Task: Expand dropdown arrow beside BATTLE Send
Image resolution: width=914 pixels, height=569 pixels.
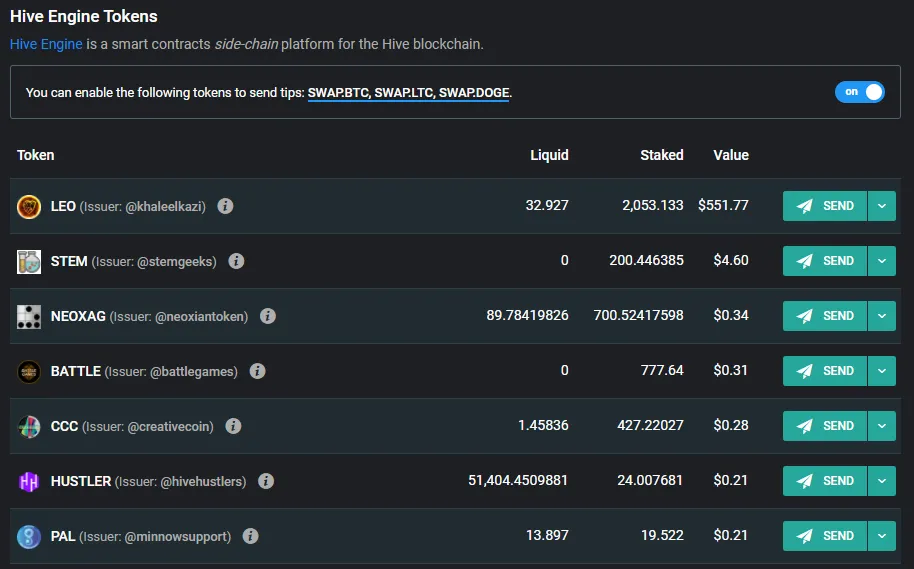Action: point(882,371)
